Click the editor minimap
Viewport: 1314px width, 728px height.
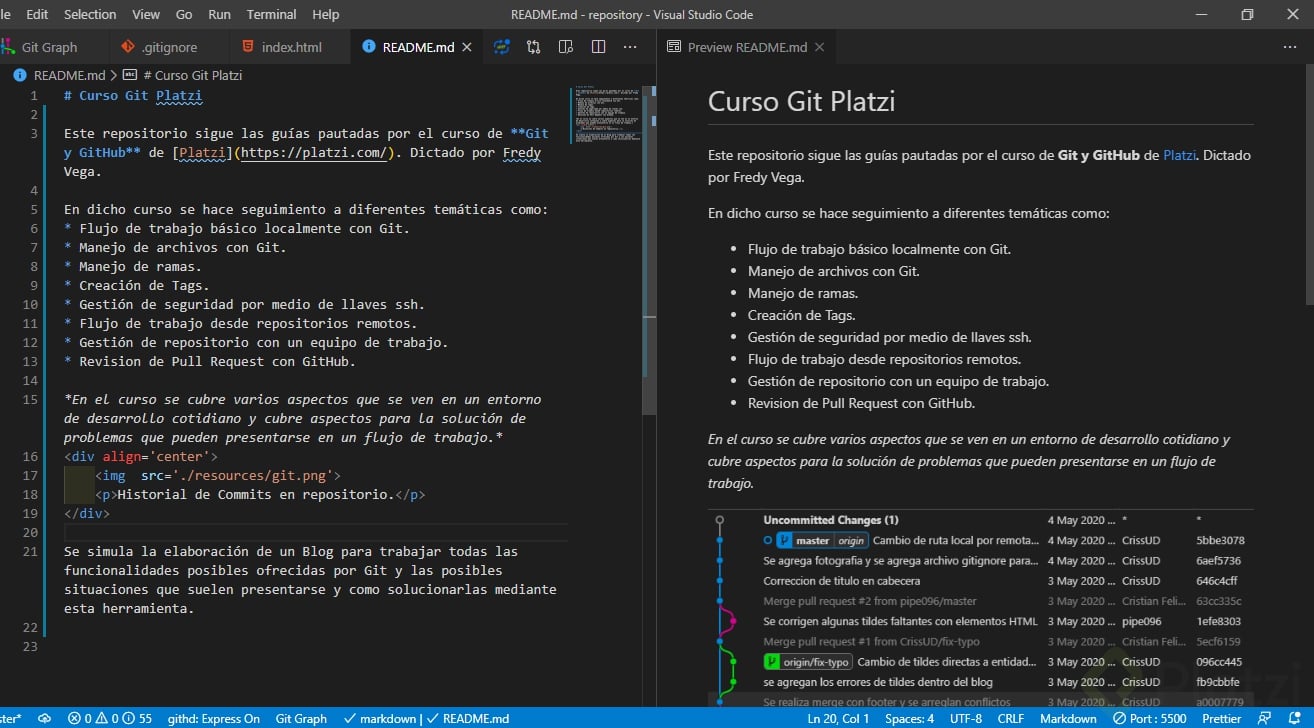pyautogui.click(x=606, y=115)
